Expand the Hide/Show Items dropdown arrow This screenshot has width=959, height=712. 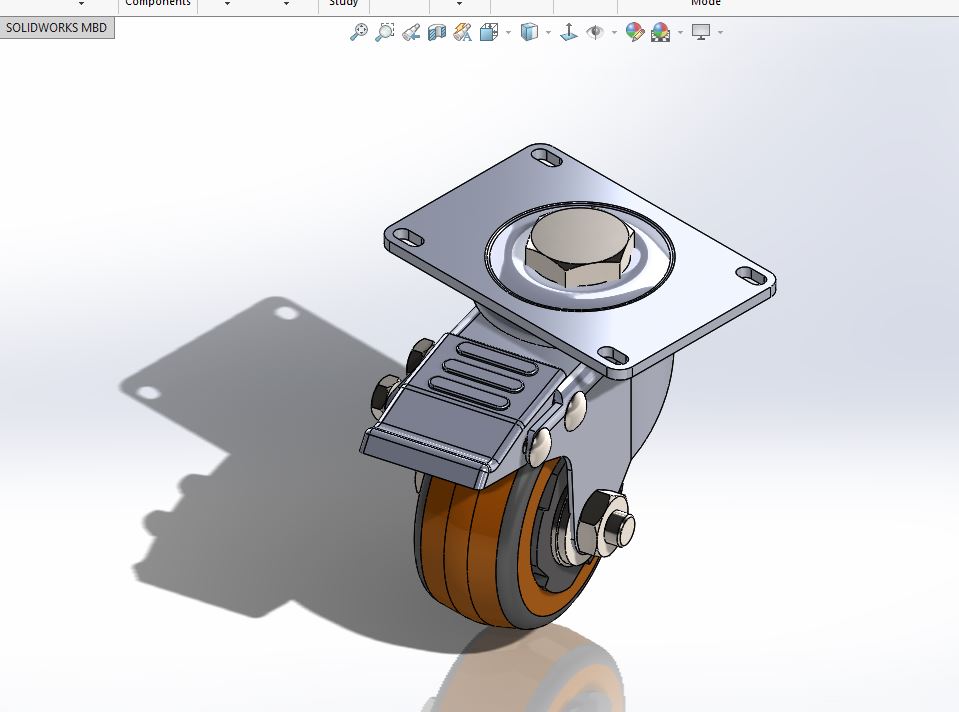pos(614,32)
